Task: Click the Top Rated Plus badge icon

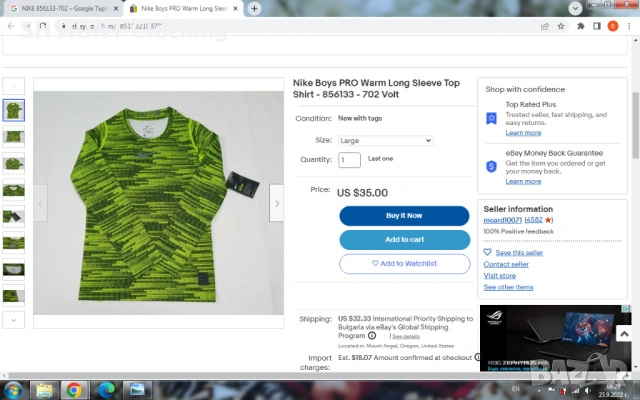Action: coord(491,118)
